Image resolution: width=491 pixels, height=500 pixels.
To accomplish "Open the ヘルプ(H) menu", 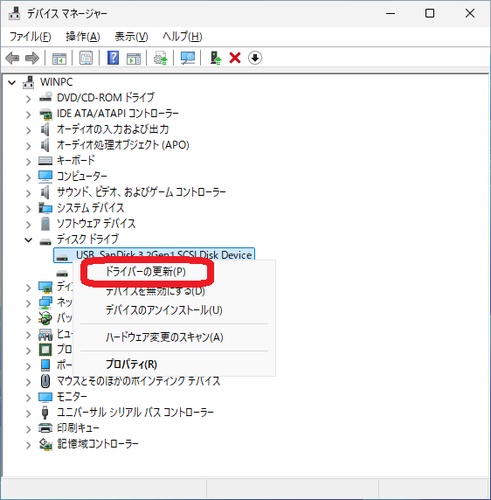I will pyautogui.click(x=182, y=36).
